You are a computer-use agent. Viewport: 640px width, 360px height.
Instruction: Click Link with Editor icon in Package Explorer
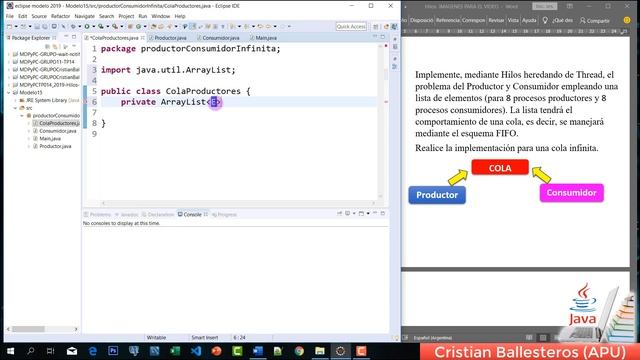point(55,46)
